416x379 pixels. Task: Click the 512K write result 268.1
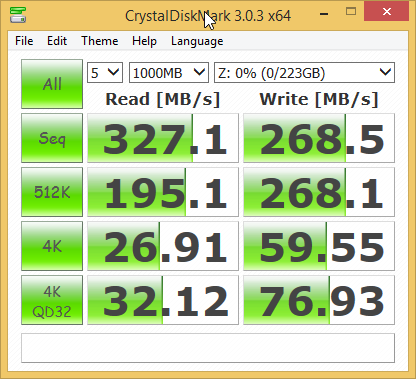(x=319, y=192)
